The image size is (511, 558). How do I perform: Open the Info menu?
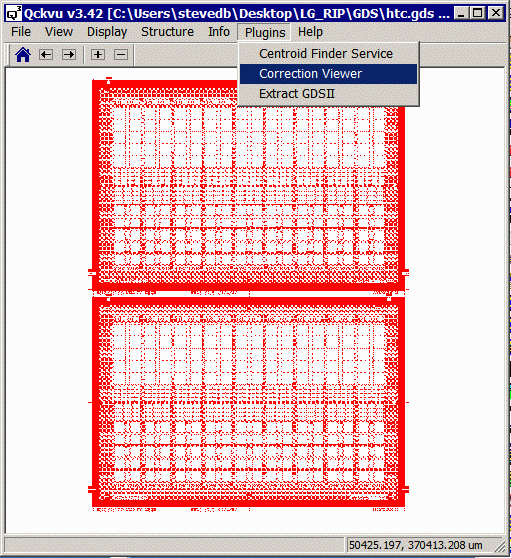coord(219,32)
